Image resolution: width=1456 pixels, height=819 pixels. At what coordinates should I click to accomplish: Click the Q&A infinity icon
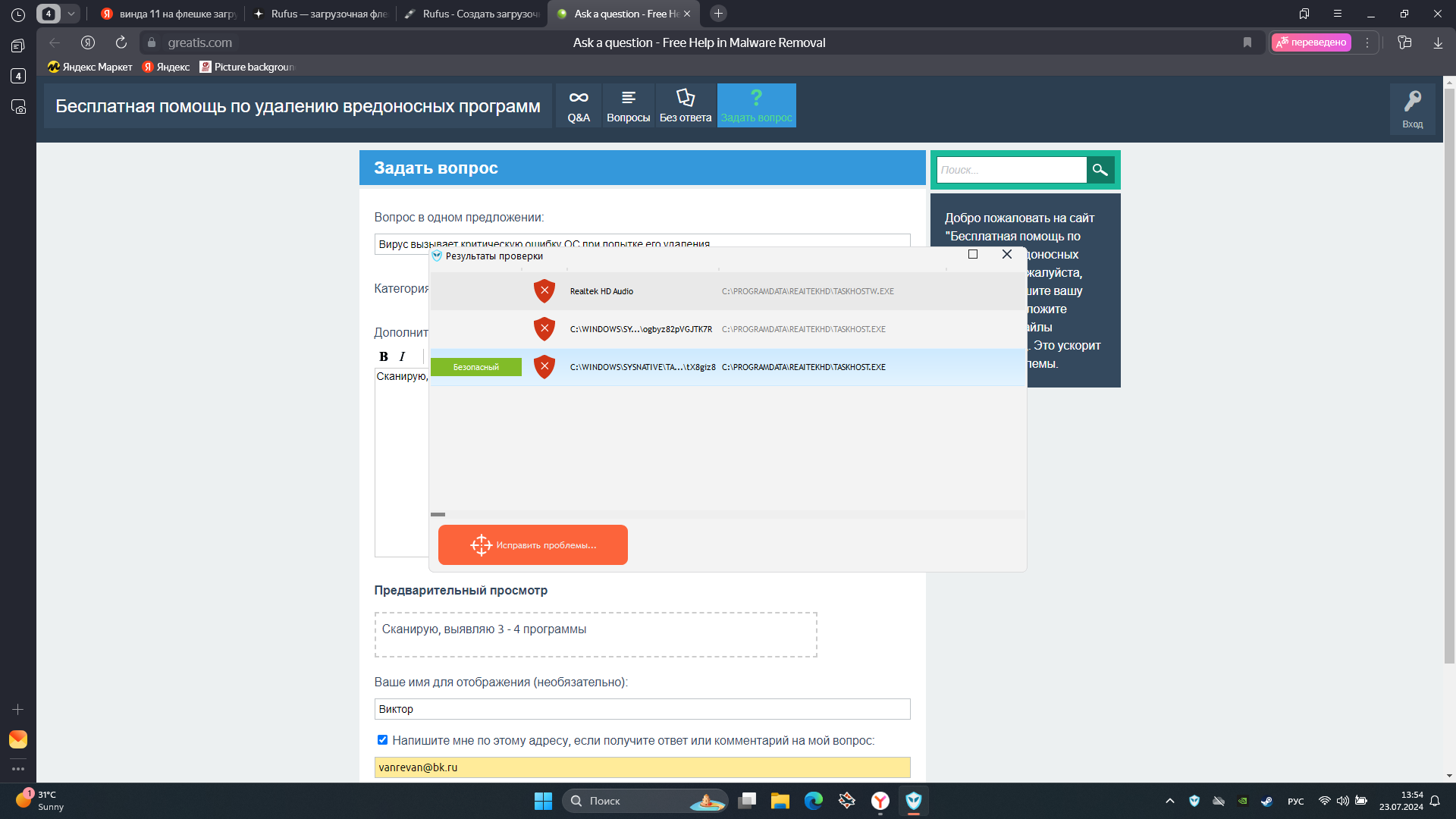coord(579,98)
